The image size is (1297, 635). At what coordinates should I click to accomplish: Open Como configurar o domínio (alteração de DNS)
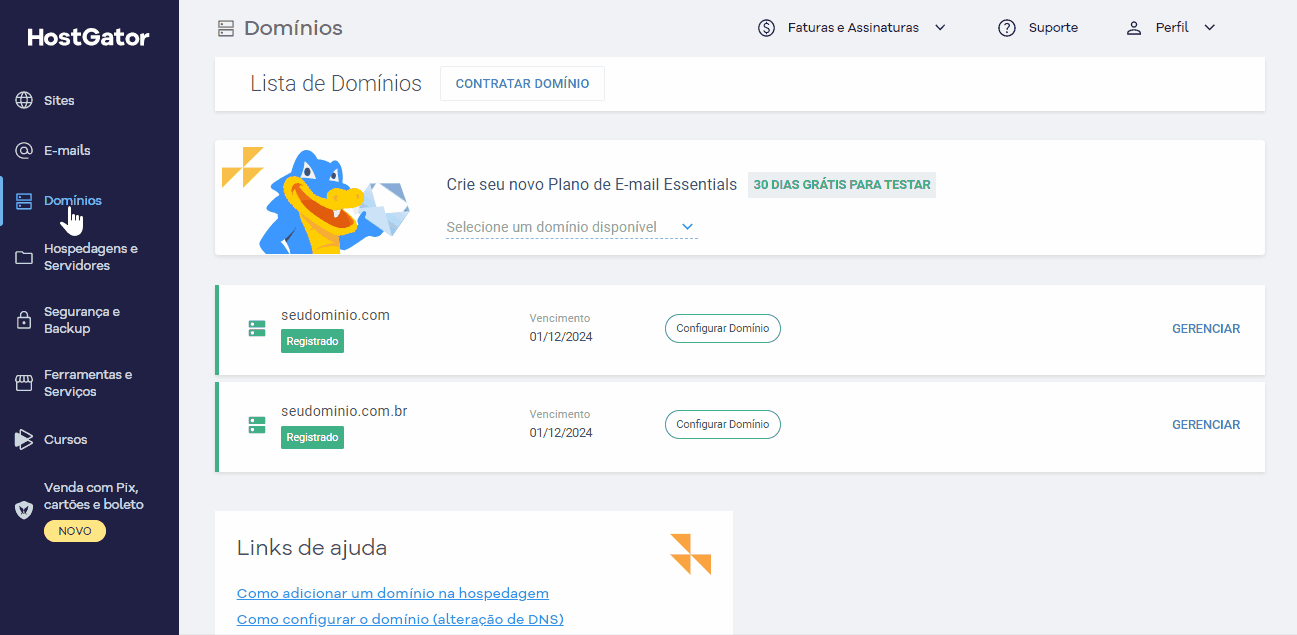tap(400, 620)
